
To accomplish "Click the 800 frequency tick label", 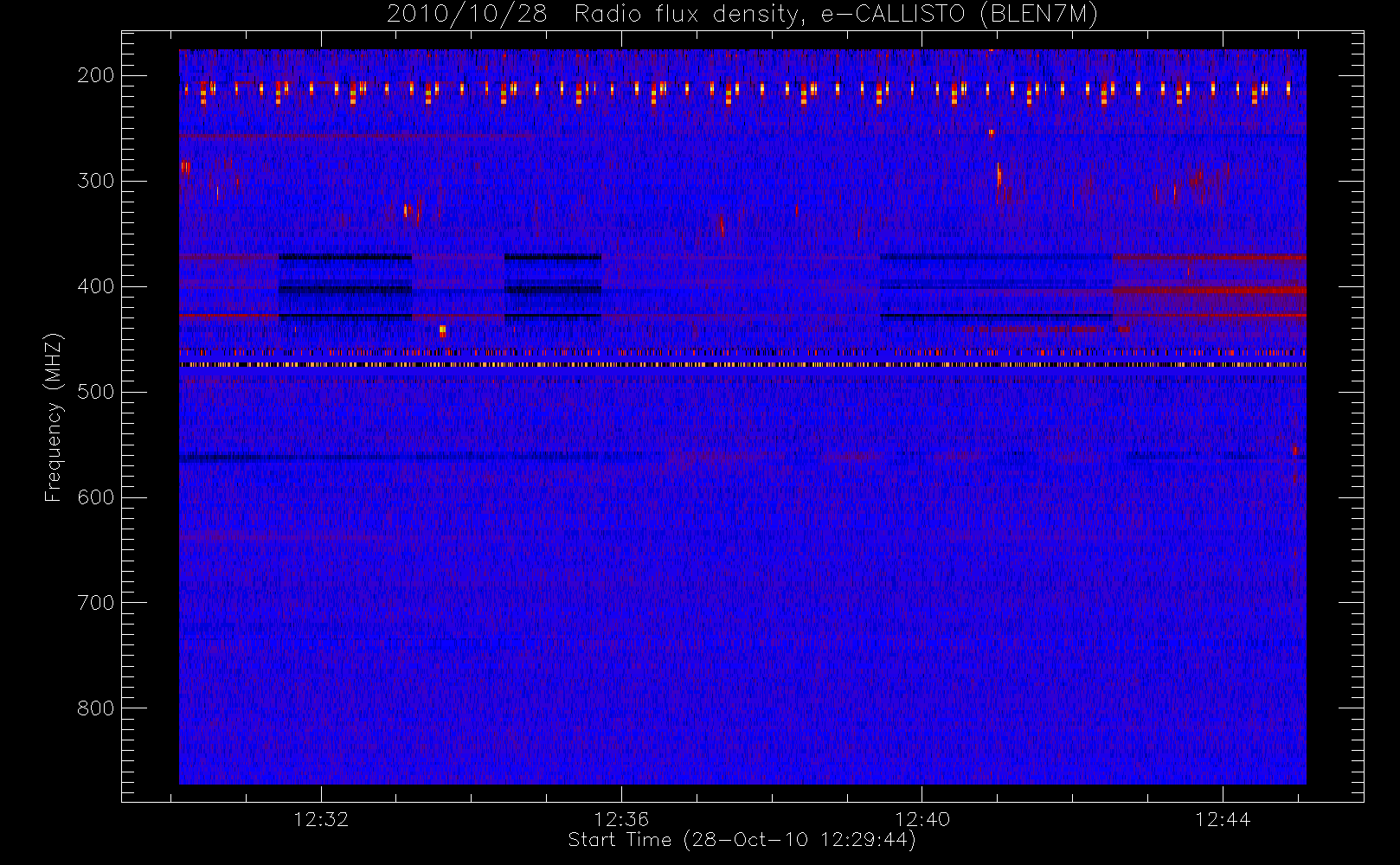I will click(x=96, y=708).
